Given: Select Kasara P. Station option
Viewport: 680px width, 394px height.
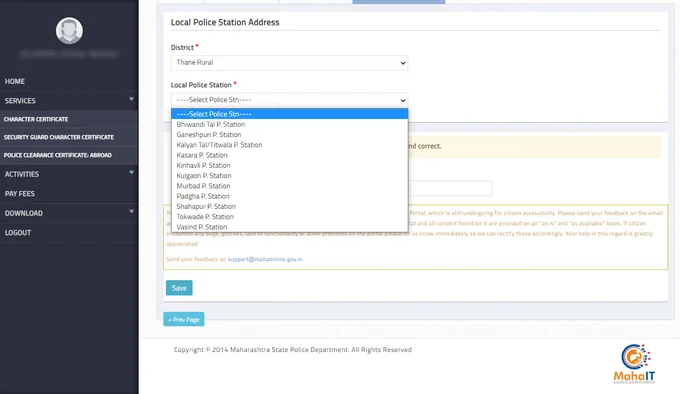Looking at the screenshot, I should click(x=289, y=155).
